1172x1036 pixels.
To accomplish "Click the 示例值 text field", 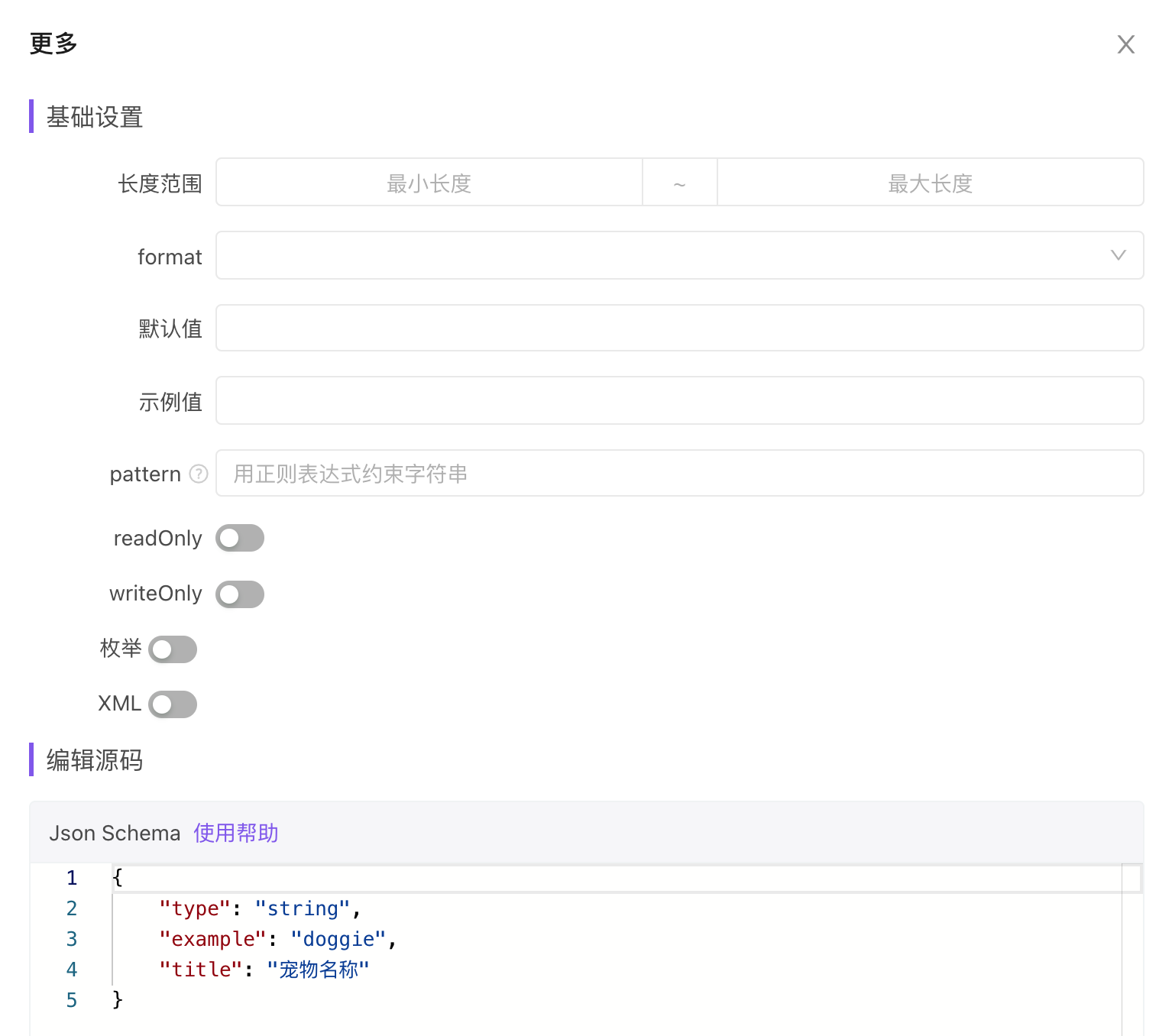I will click(679, 400).
